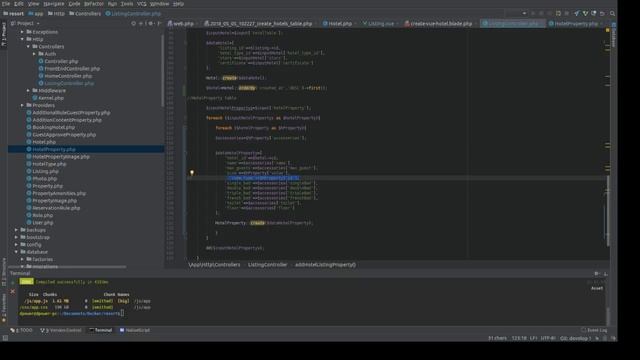640x360 pixels.
Task: Expand the factories folder
Action: click(x=22, y=259)
